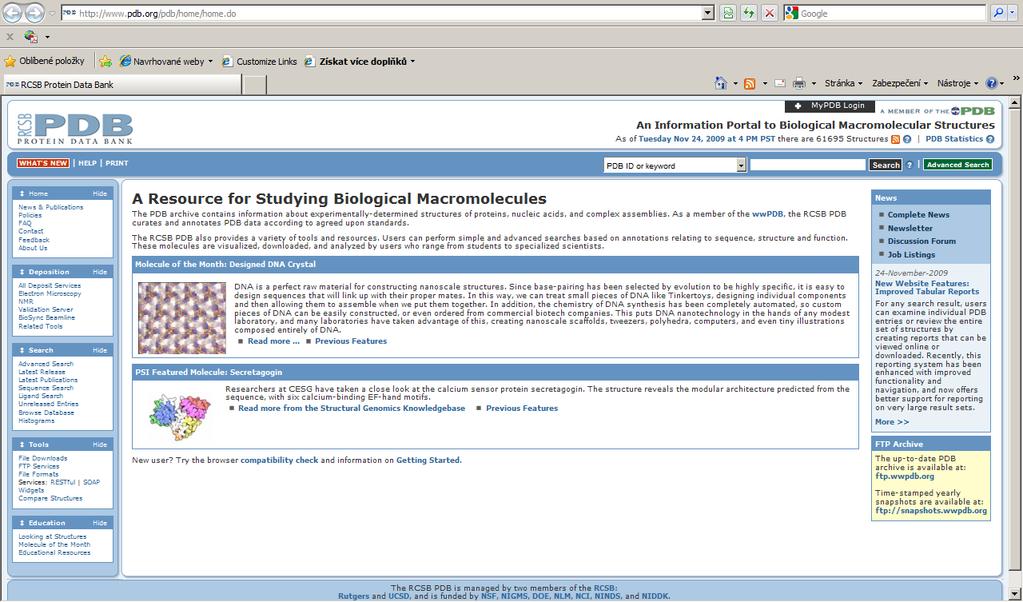1023x602 pixels.
Task: Refresh the page with the green arrows icon
Action: [x=749, y=13]
